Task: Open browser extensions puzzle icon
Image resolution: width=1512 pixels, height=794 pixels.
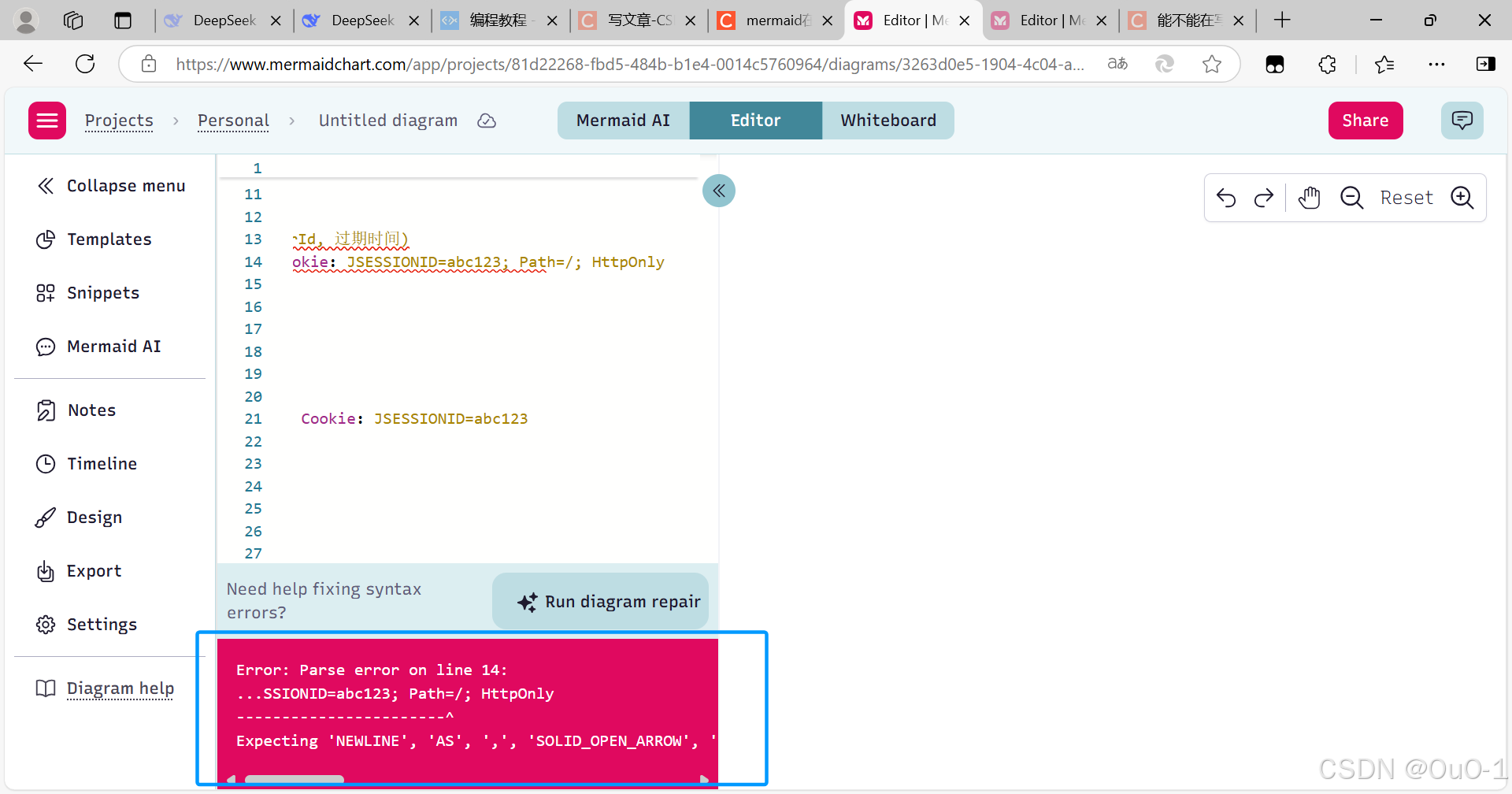Action: [1327, 64]
